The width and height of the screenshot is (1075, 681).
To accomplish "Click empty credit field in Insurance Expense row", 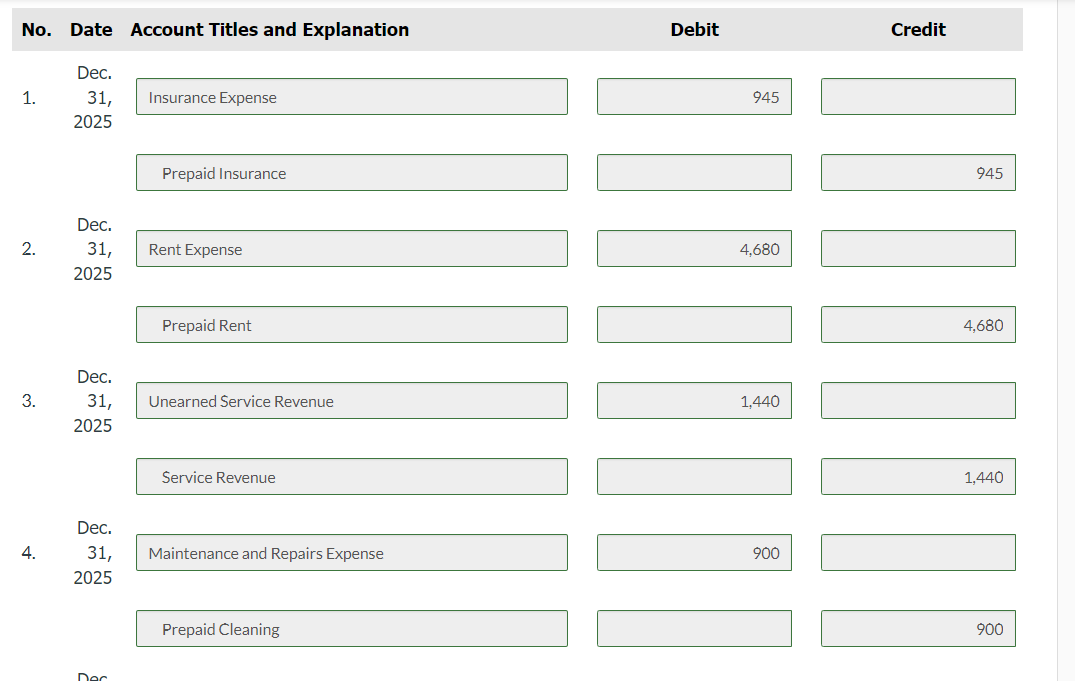I will pyautogui.click(x=919, y=97).
